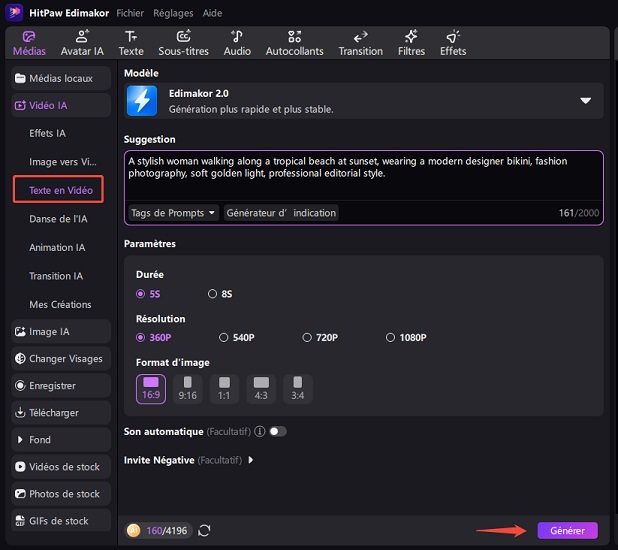The height and width of the screenshot is (550, 618).
Task: Open Tags de Prompts dropdown
Action: [173, 213]
